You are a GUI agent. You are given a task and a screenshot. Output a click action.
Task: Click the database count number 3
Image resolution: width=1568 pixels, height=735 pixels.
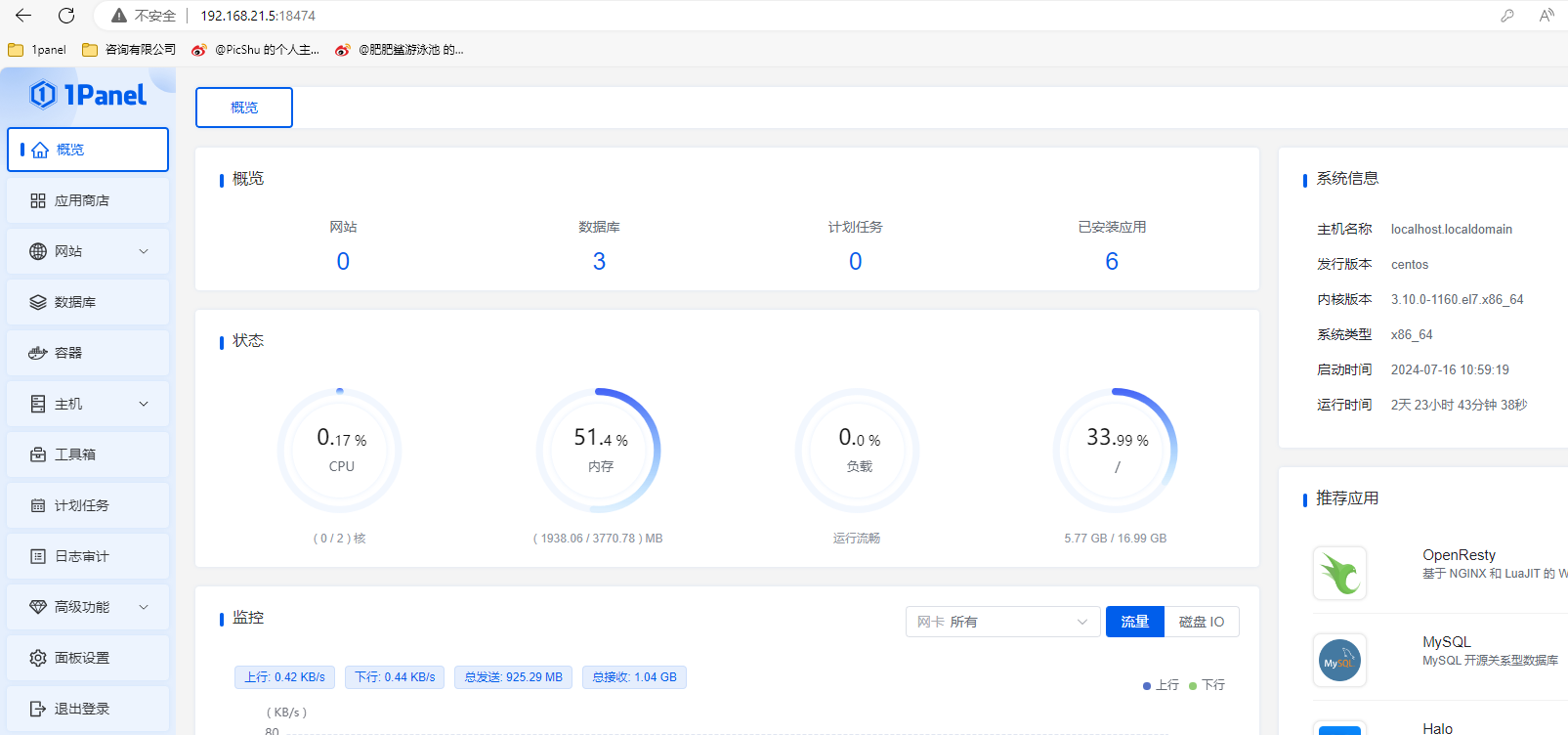[x=599, y=261]
